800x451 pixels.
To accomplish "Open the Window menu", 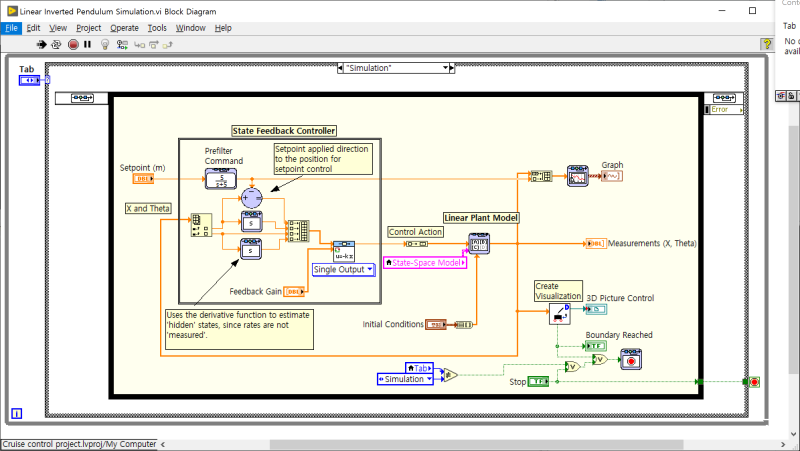I will point(190,28).
